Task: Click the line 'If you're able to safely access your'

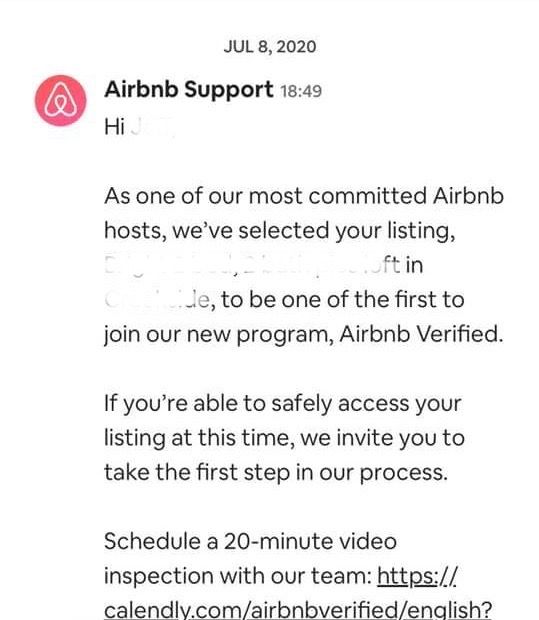Action: (283, 404)
